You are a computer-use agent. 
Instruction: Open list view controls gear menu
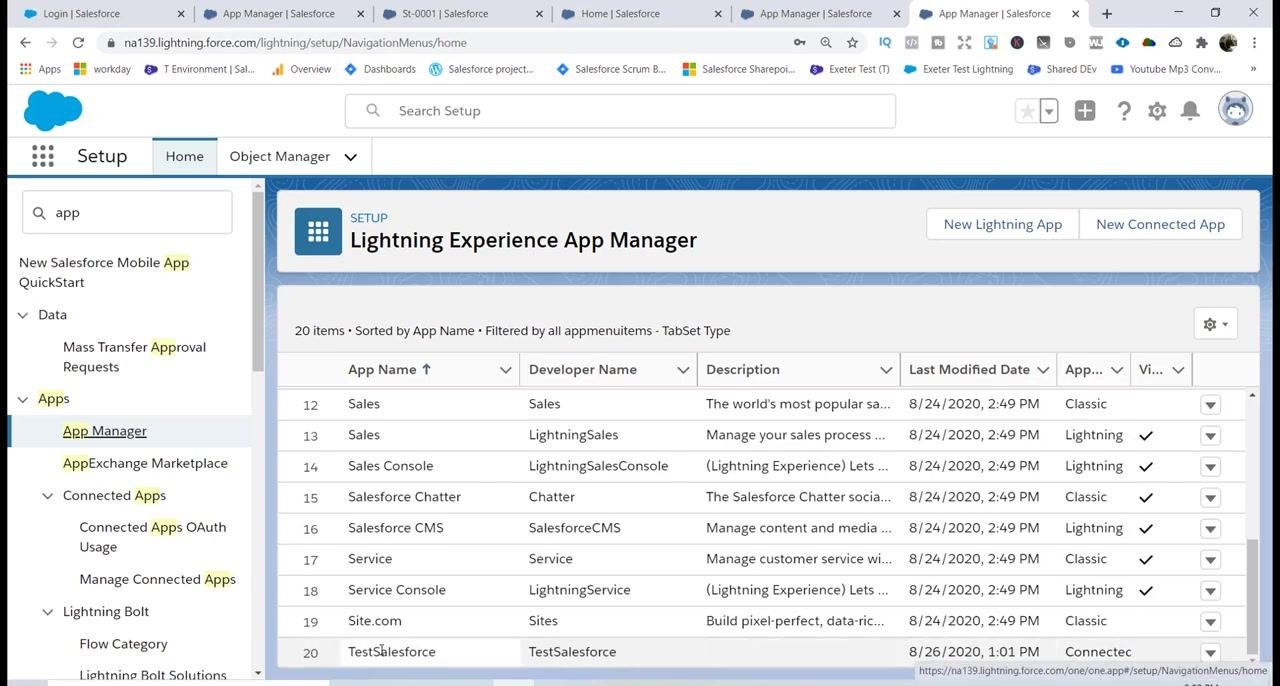click(1216, 324)
